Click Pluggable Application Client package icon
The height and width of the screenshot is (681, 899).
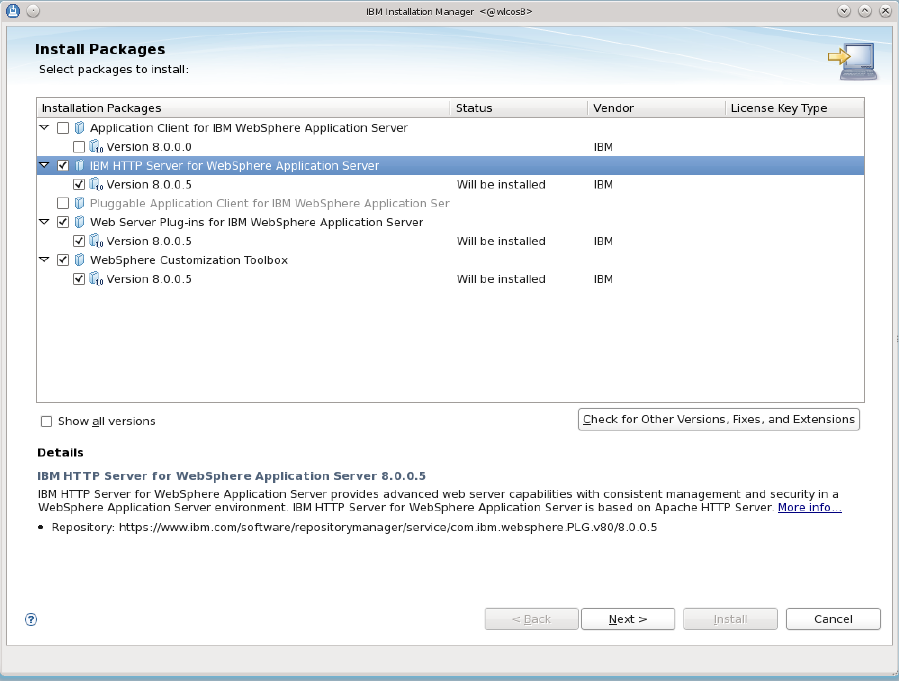[80, 203]
